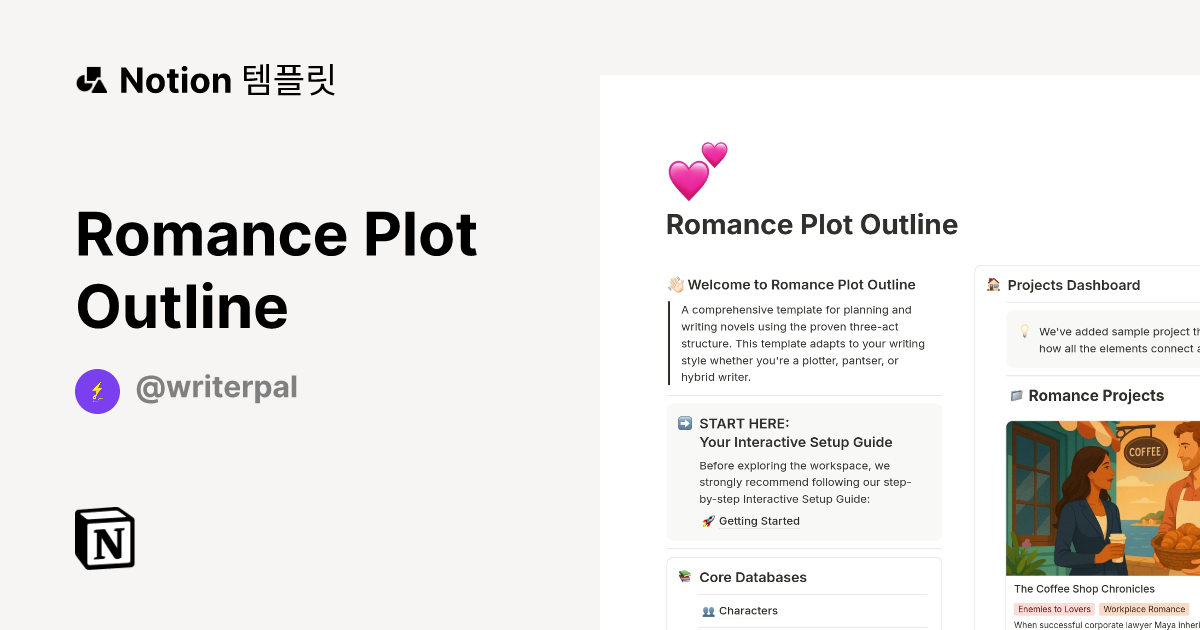Select the Enemies to Lovers tag
The image size is (1200, 630).
(x=1054, y=608)
